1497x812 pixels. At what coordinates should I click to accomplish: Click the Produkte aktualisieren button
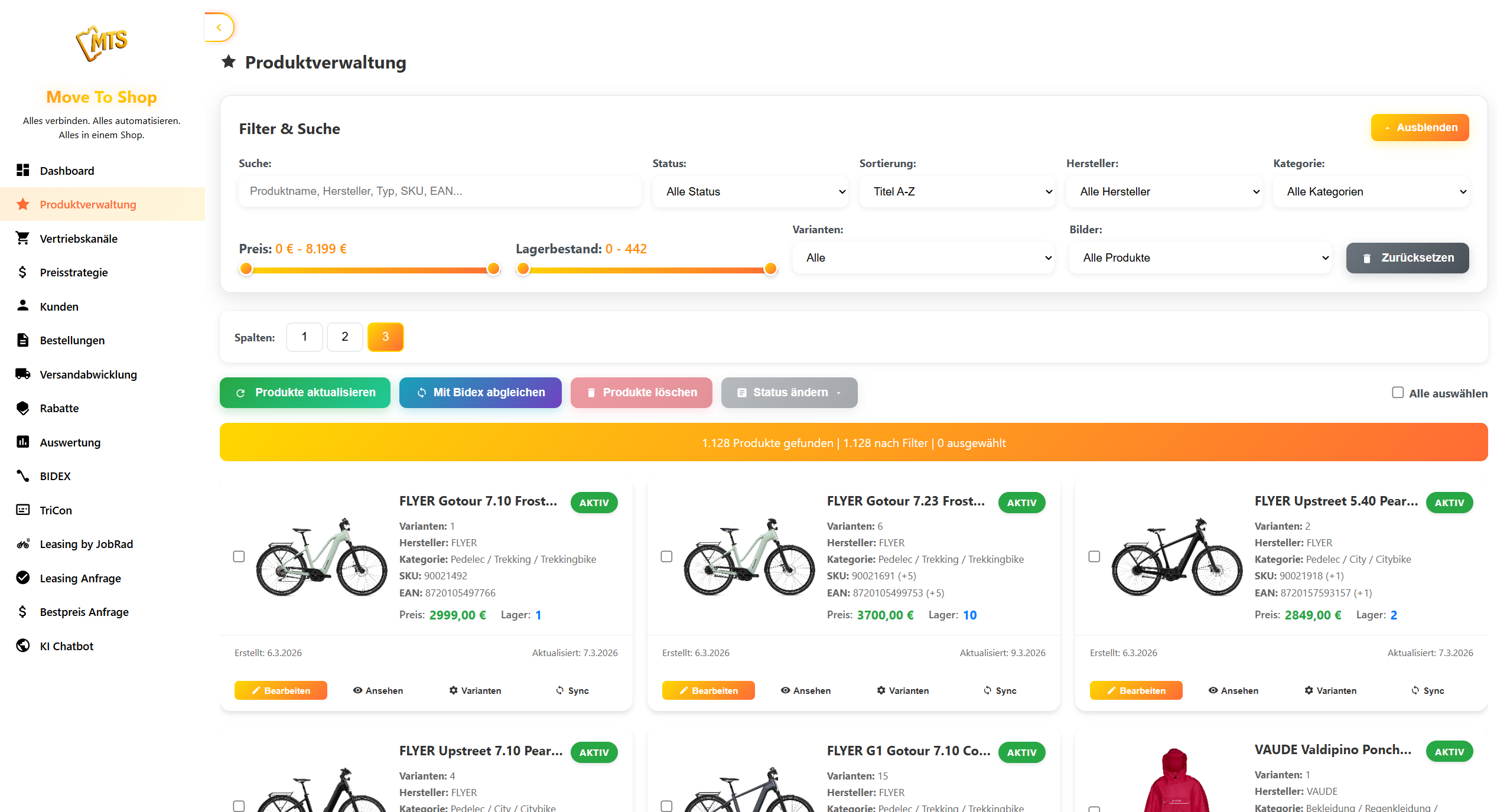[305, 393]
